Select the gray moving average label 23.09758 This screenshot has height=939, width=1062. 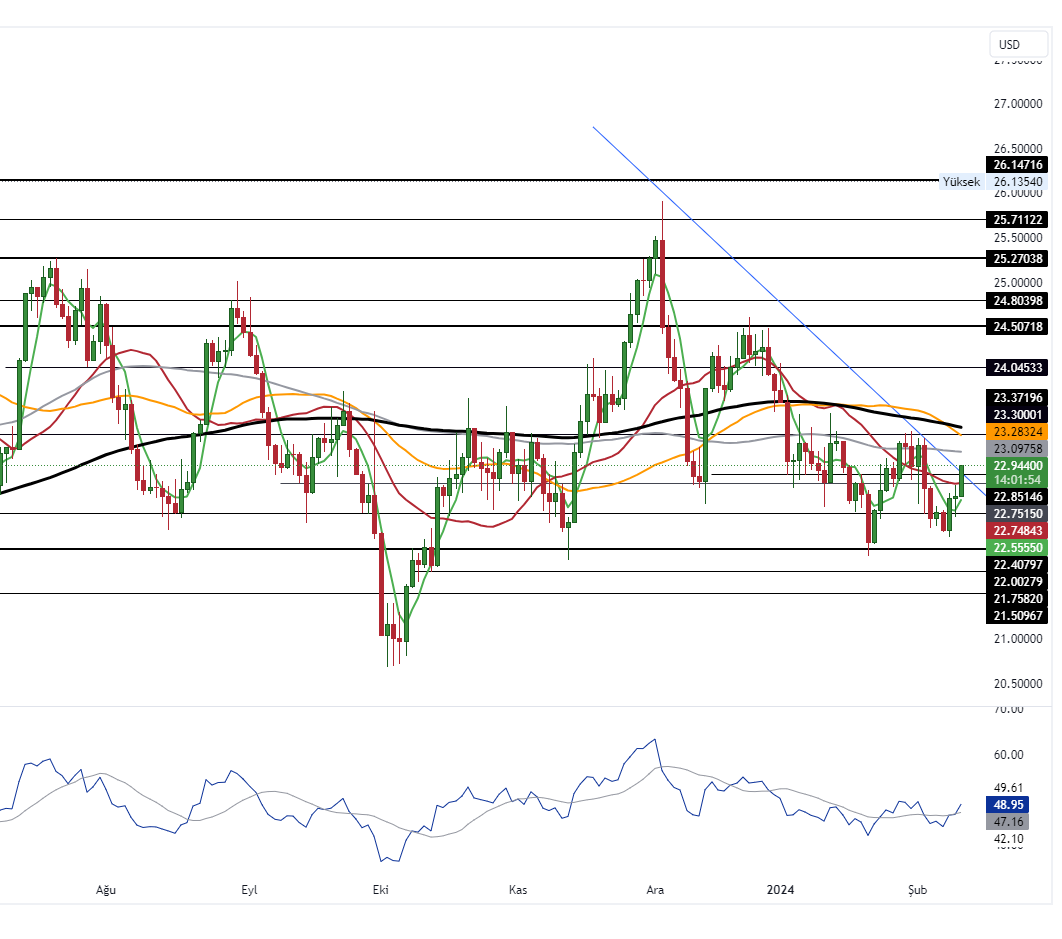(x=1015, y=449)
